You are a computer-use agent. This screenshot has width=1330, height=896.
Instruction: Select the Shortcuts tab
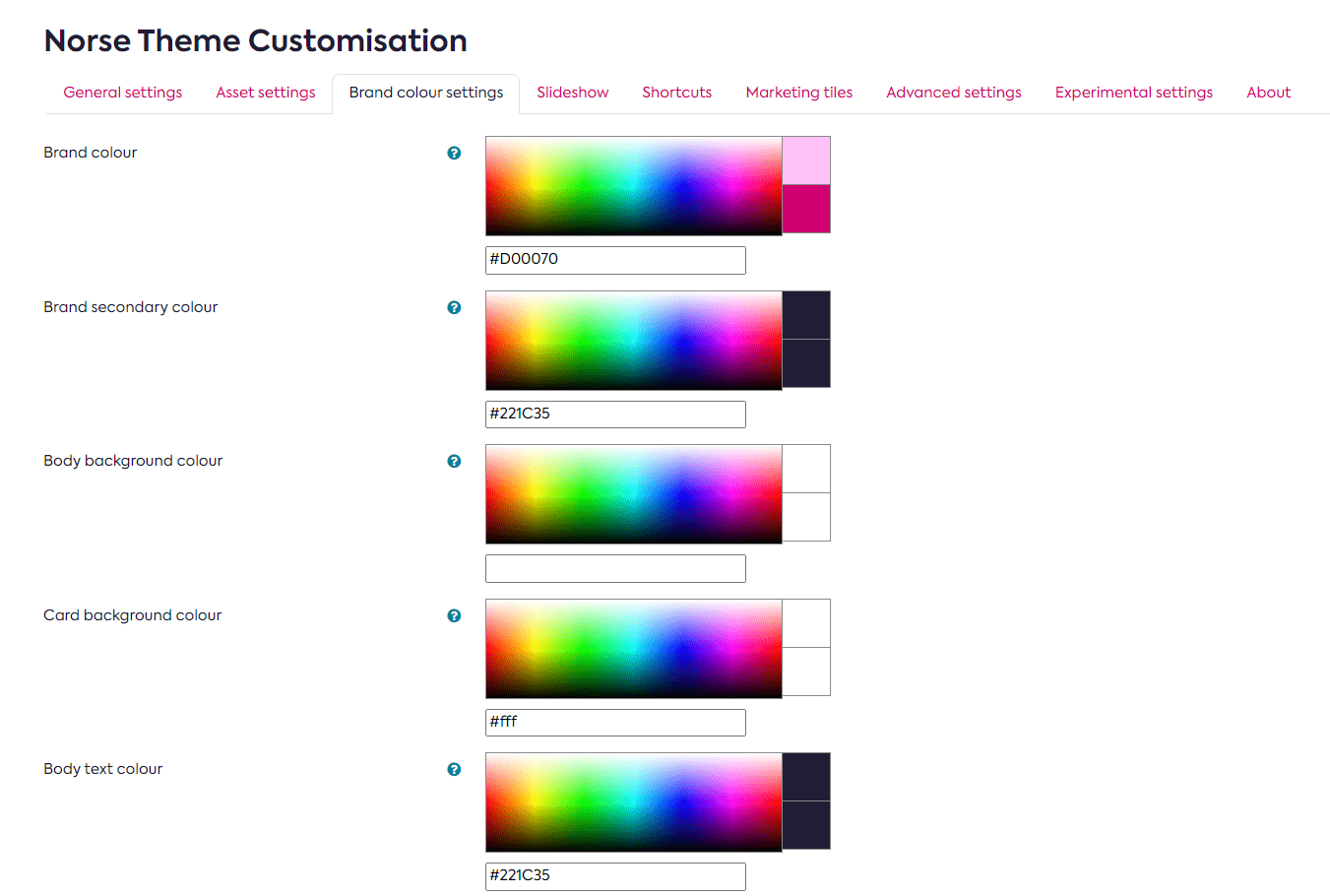point(676,93)
